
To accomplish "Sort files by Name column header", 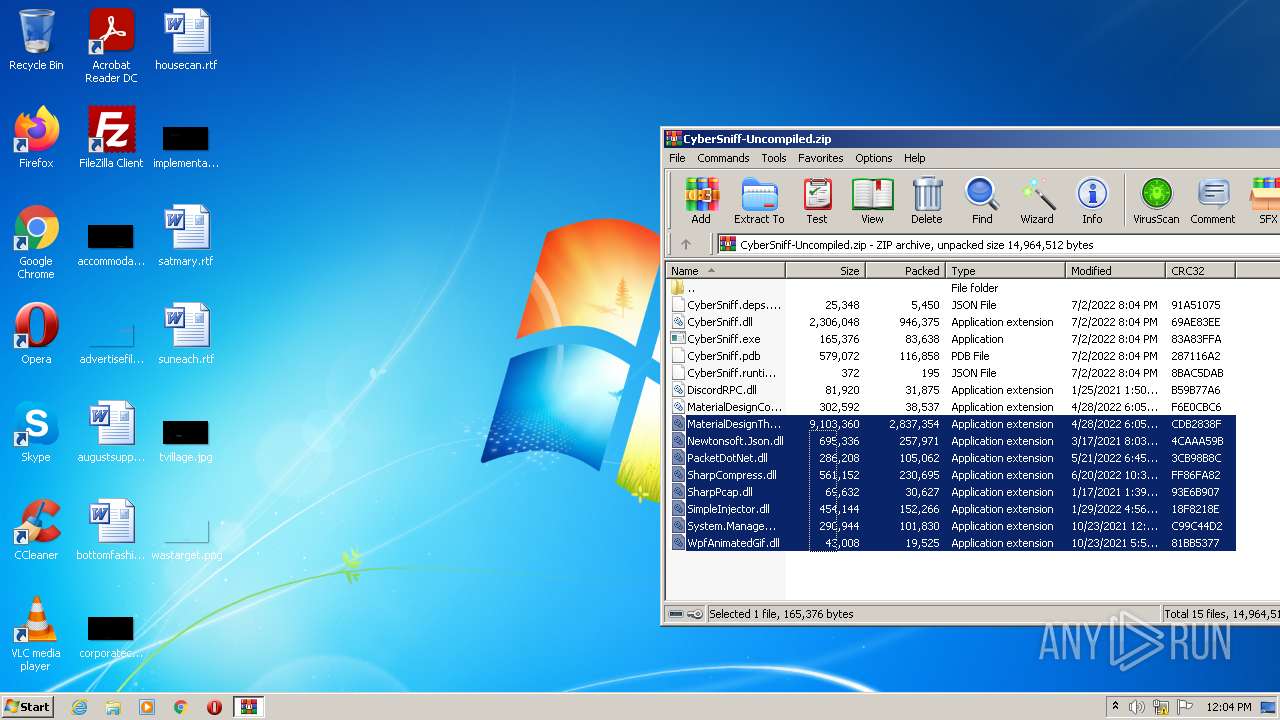I will point(725,270).
